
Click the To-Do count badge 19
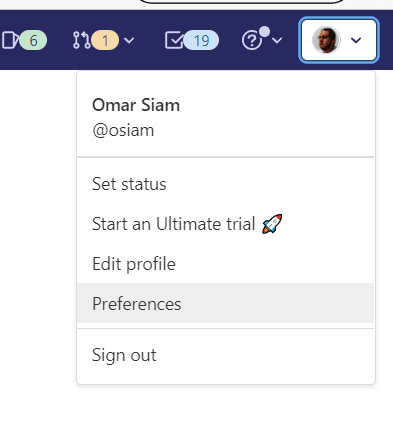click(201, 40)
